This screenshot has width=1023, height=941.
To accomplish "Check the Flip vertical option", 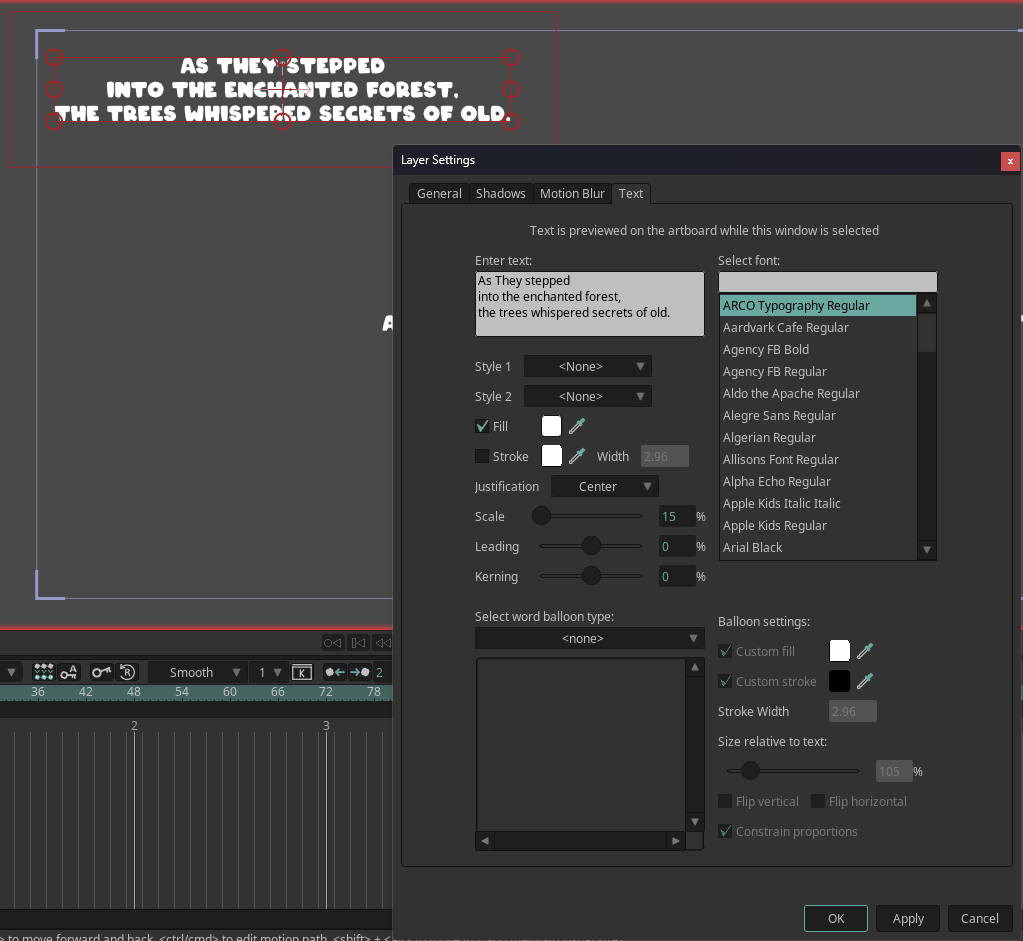I will click(725, 801).
